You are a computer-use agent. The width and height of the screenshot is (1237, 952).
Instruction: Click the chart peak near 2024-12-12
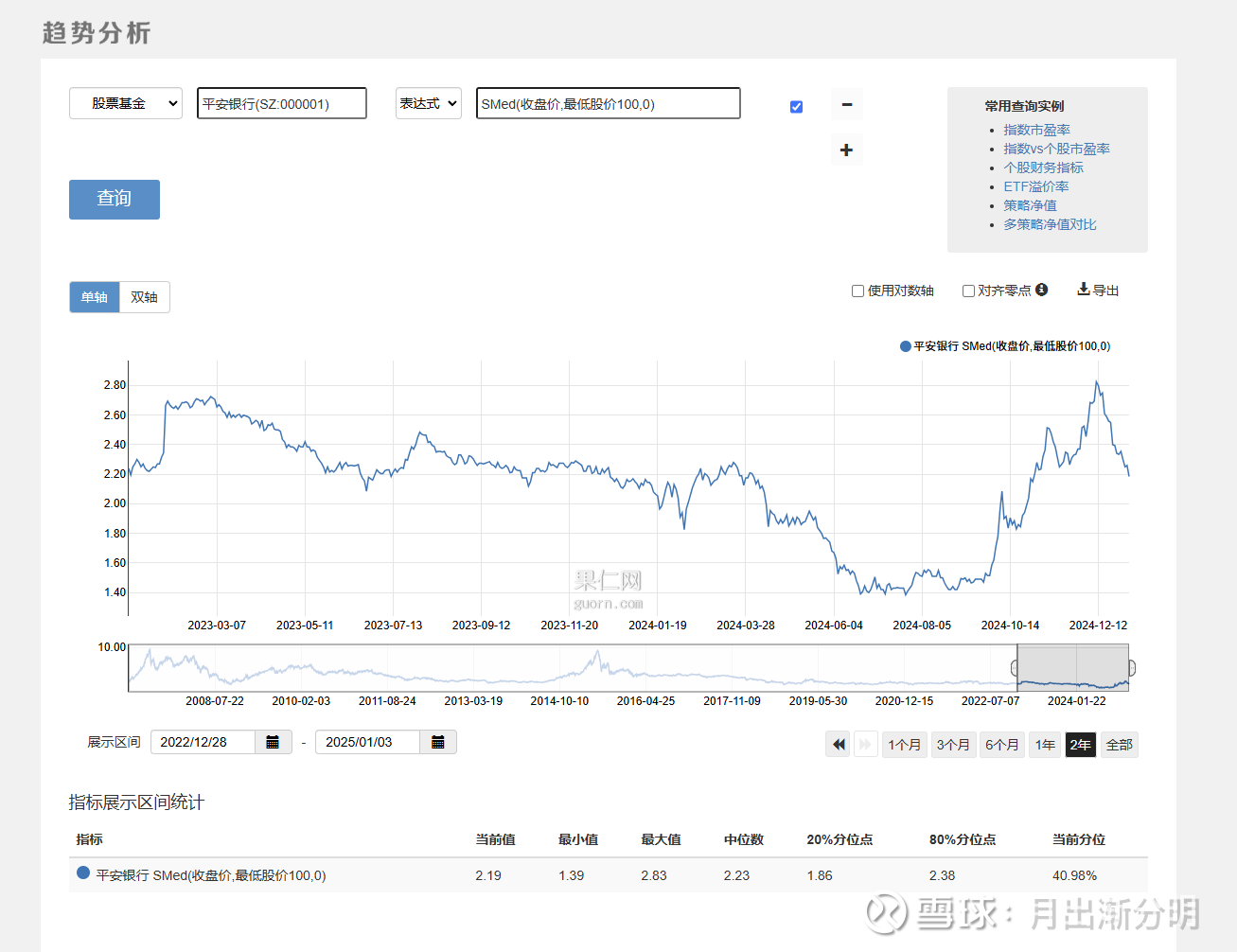[1097, 382]
